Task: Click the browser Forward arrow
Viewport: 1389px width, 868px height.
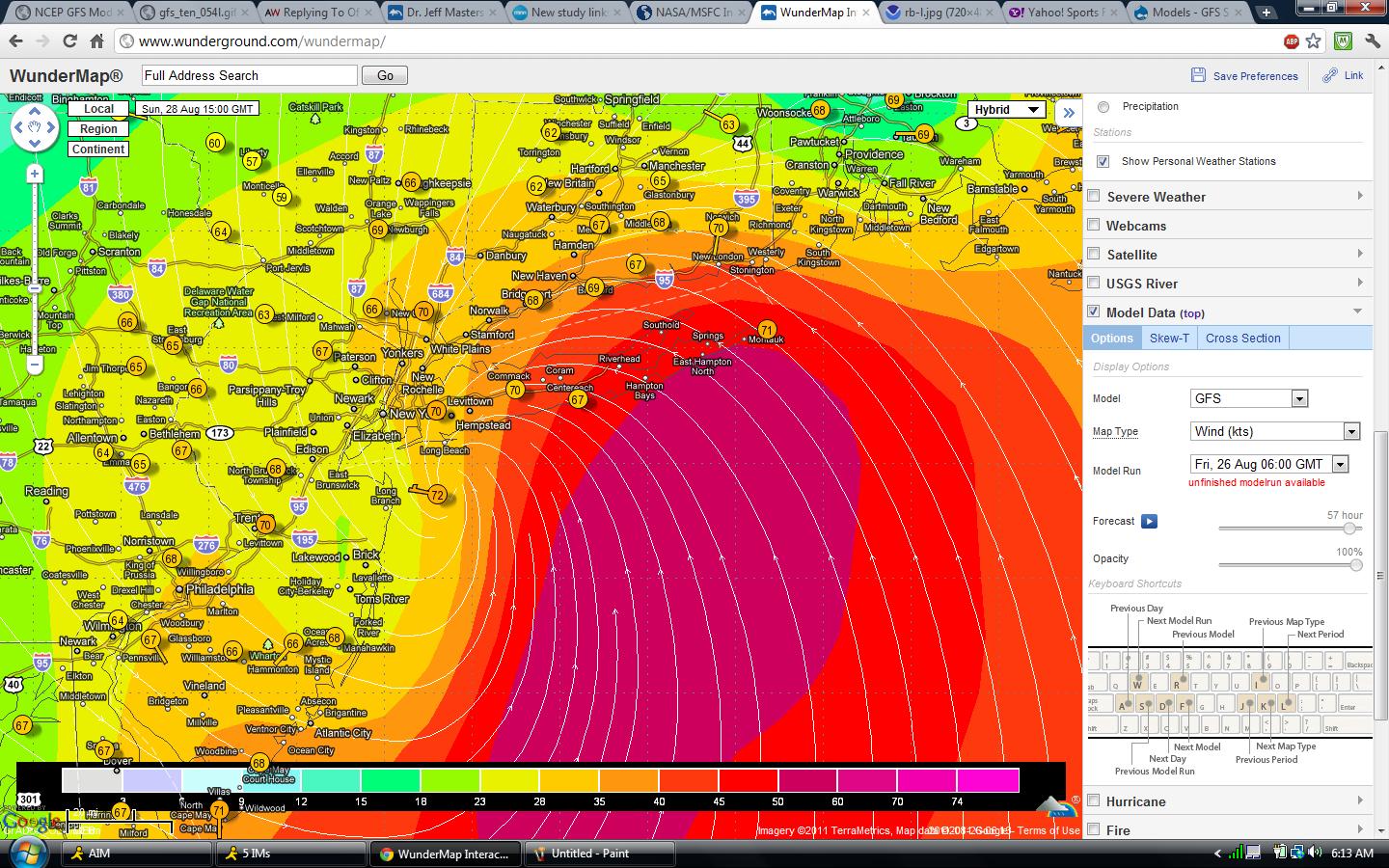Action: click(42, 41)
